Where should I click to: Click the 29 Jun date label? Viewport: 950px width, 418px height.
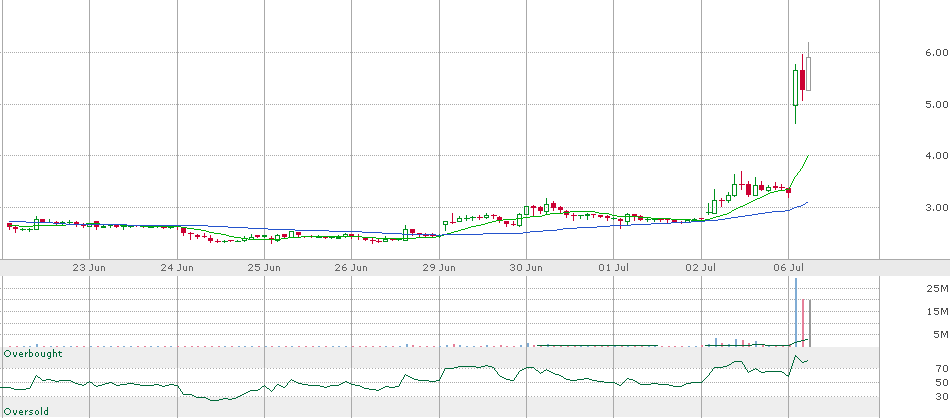pyautogui.click(x=439, y=267)
